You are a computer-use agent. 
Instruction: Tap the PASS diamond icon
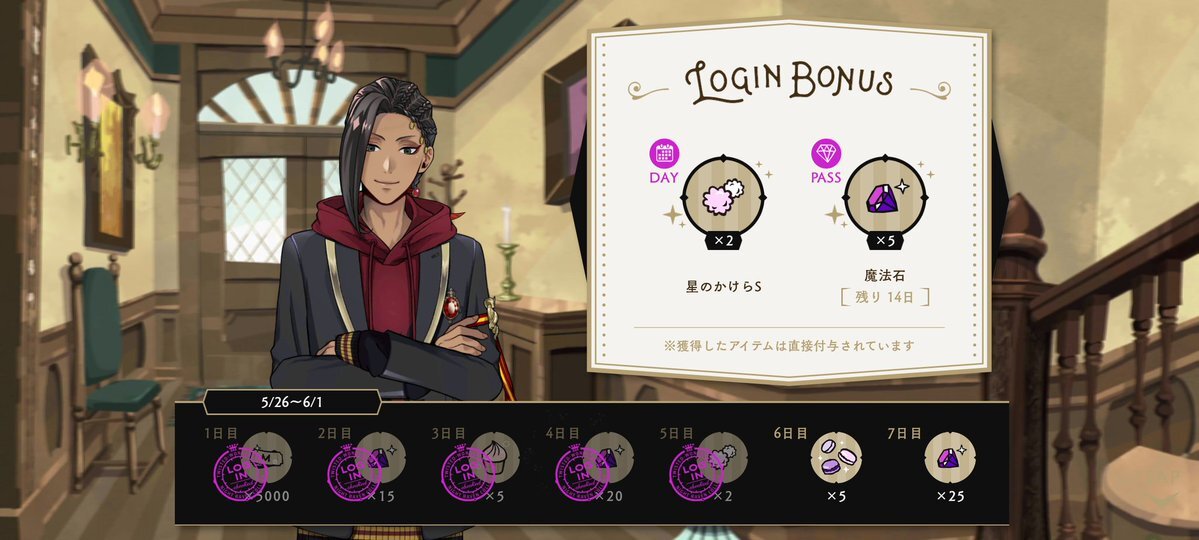[826, 154]
